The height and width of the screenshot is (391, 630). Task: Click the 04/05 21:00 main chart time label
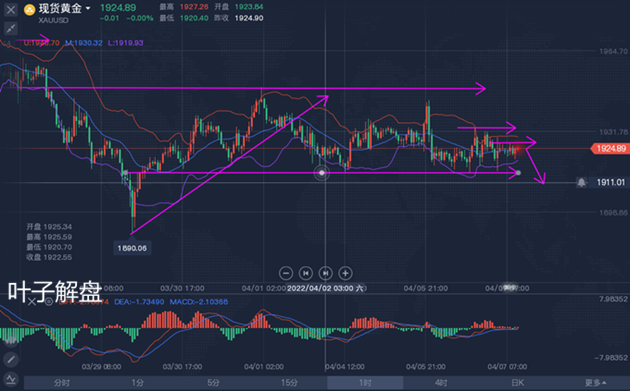[x=425, y=288]
